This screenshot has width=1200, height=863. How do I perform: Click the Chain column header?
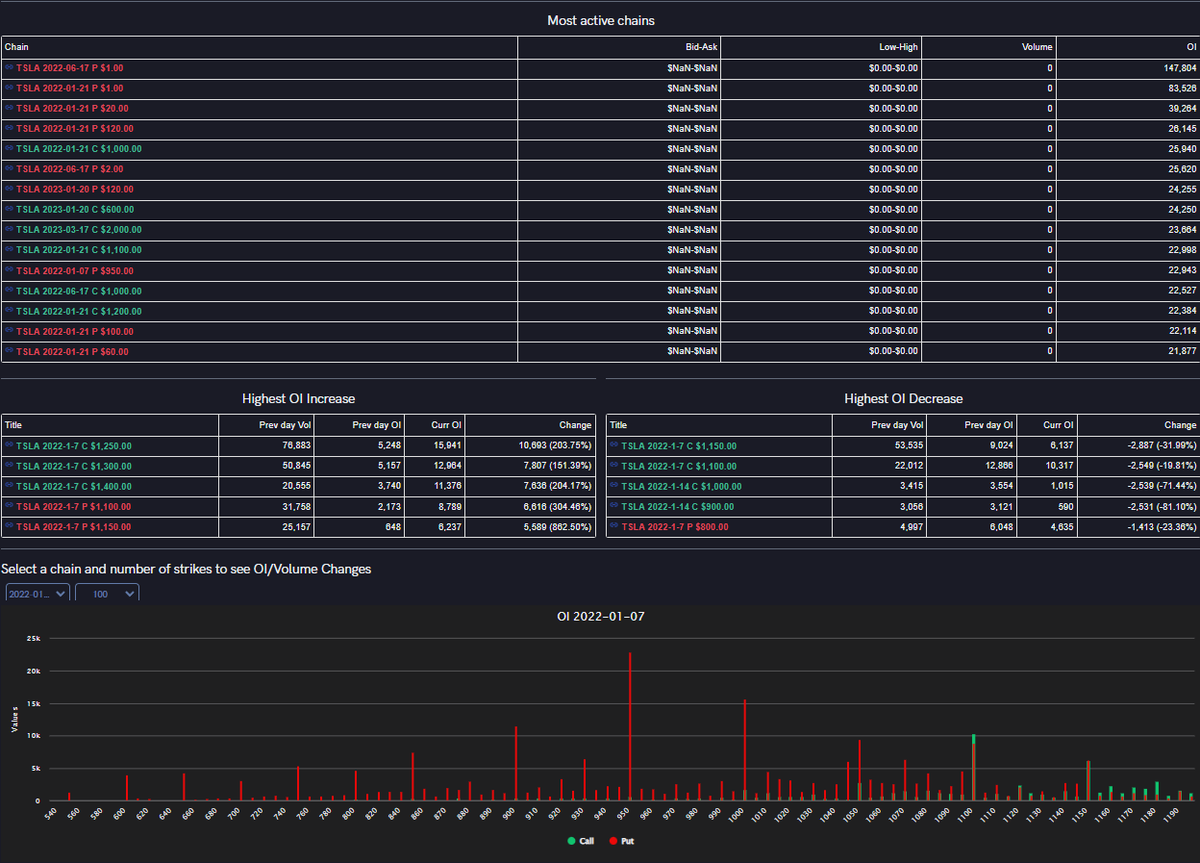point(259,47)
